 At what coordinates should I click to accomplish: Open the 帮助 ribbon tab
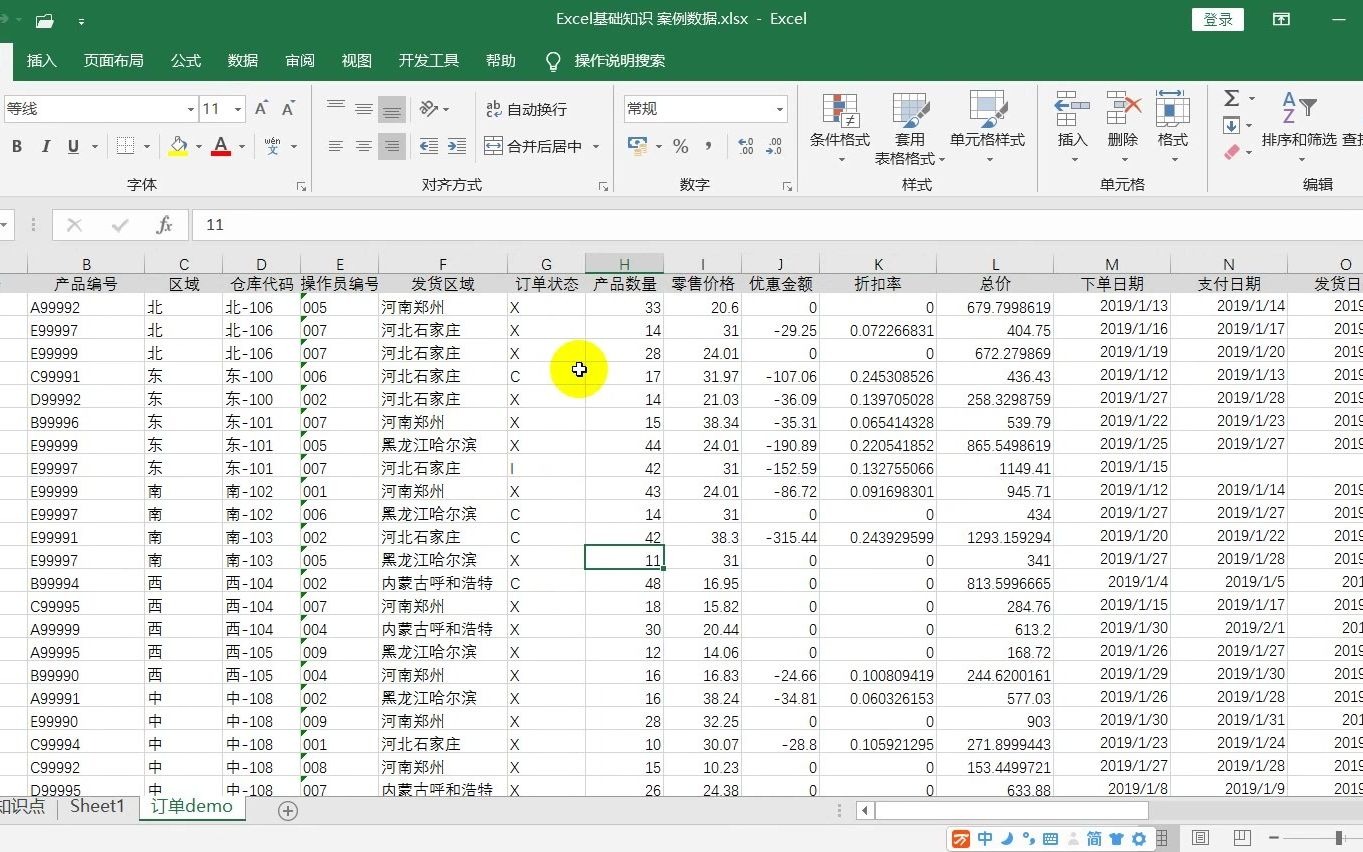point(501,61)
